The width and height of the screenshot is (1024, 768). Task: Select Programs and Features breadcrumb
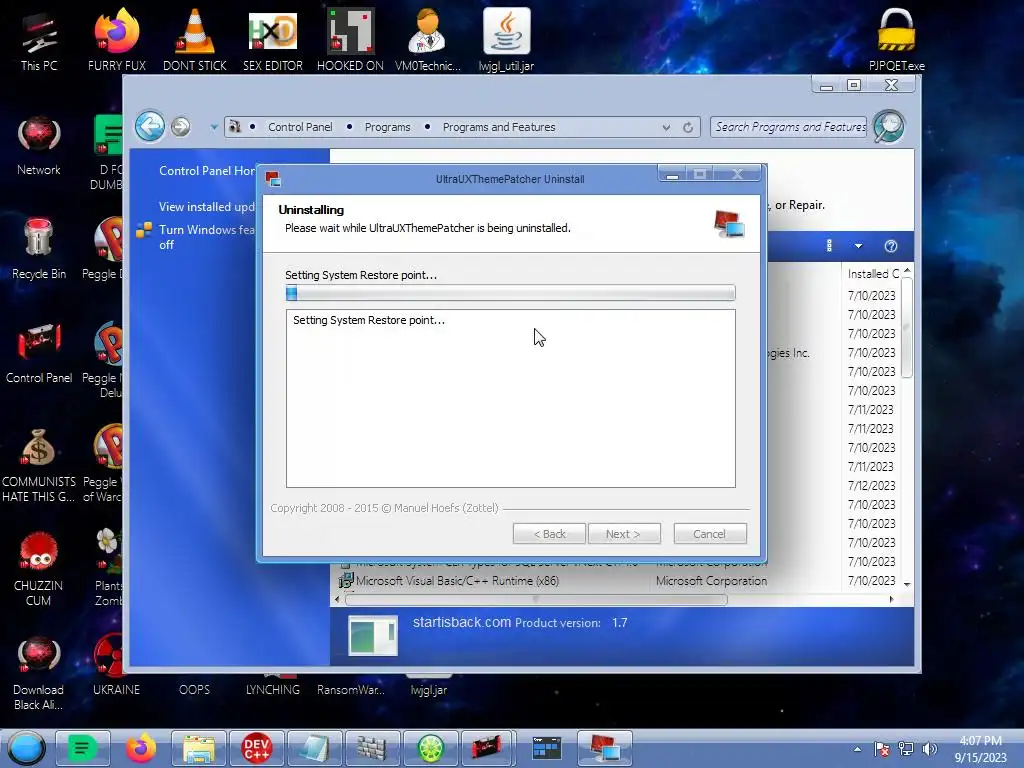click(x=499, y=127)
